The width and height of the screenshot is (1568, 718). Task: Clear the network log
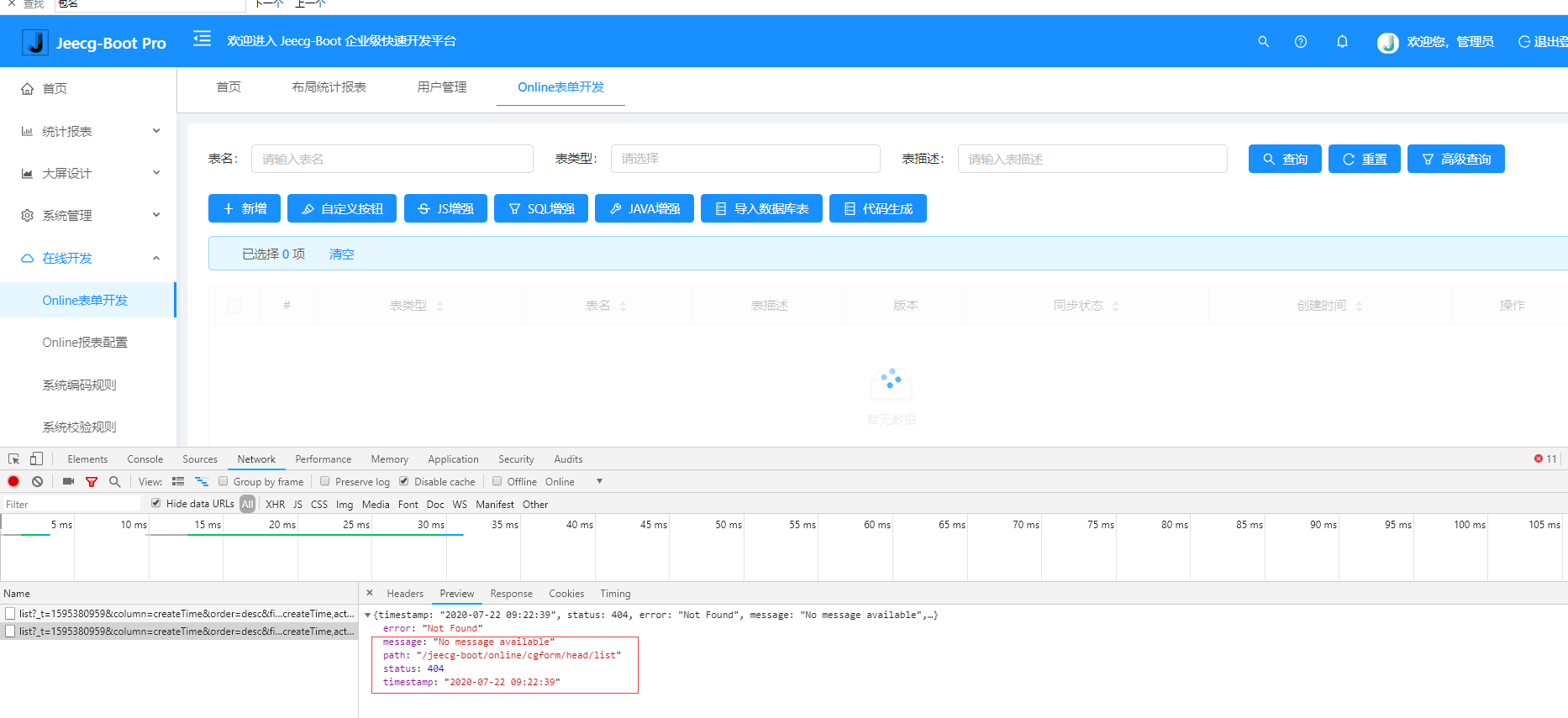(x=37, y=481)
